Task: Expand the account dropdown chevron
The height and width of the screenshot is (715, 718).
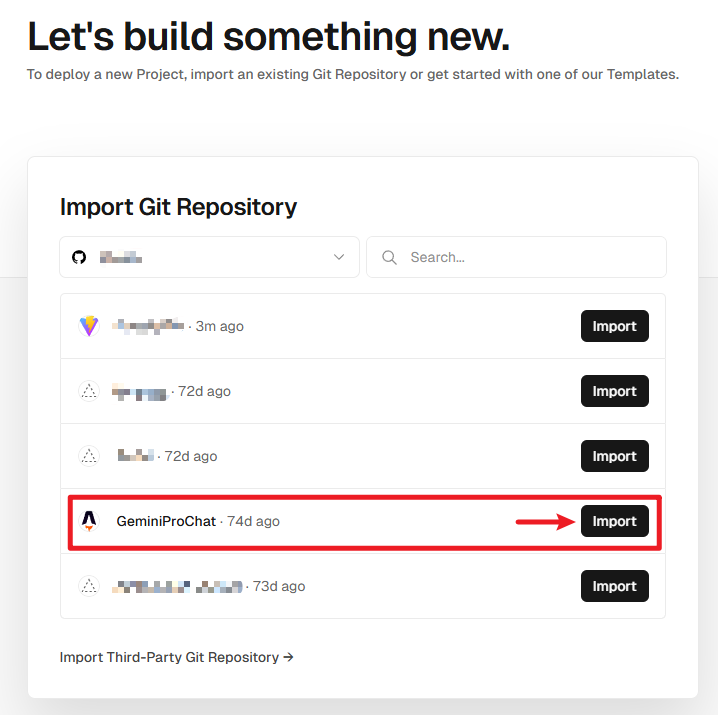Action: (339, 257)
